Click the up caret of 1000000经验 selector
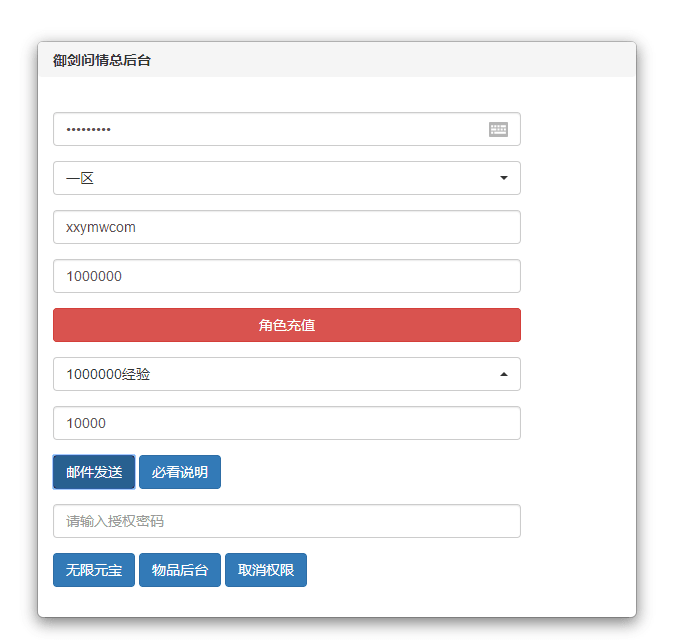The height and width of the screenshot is (640, 678). tap(504, 374)
